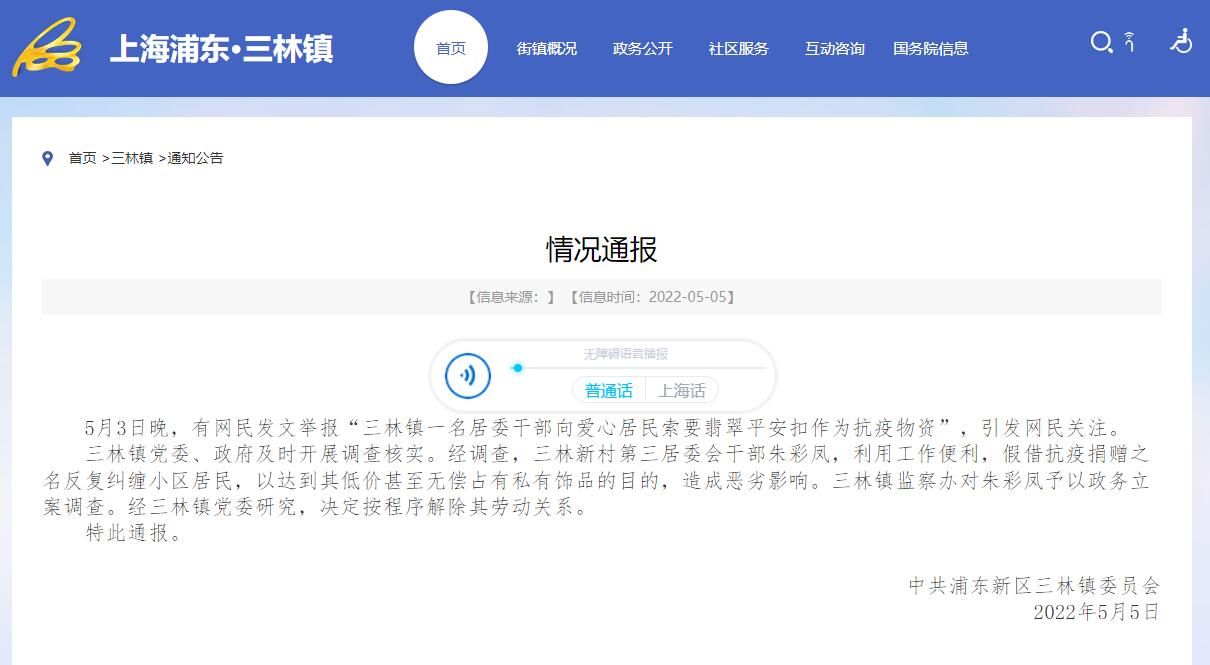Click 三林镇 breadcrumb link
The width and height of the screenshot is (1210, 665).
pos(132,158)
